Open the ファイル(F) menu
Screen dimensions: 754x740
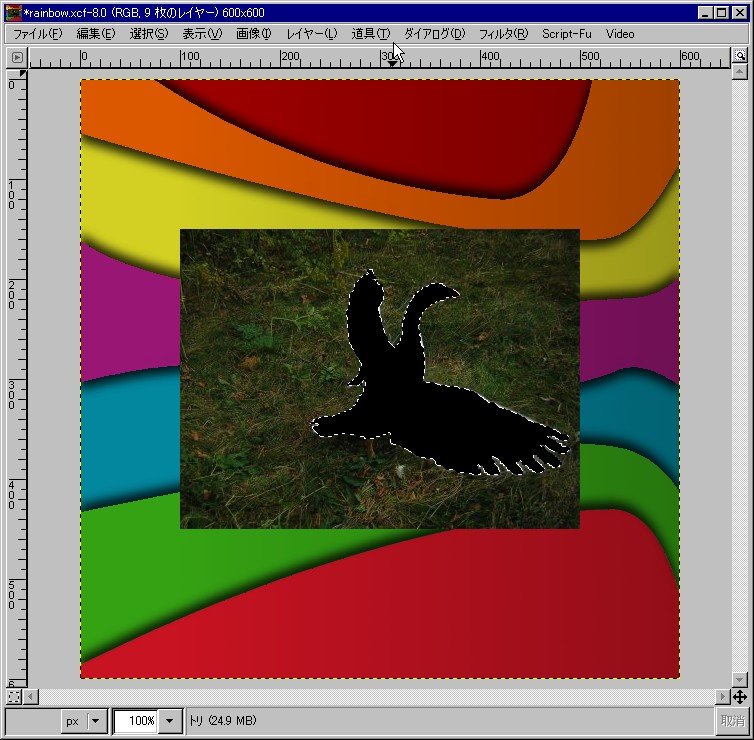tap(37, 34)
